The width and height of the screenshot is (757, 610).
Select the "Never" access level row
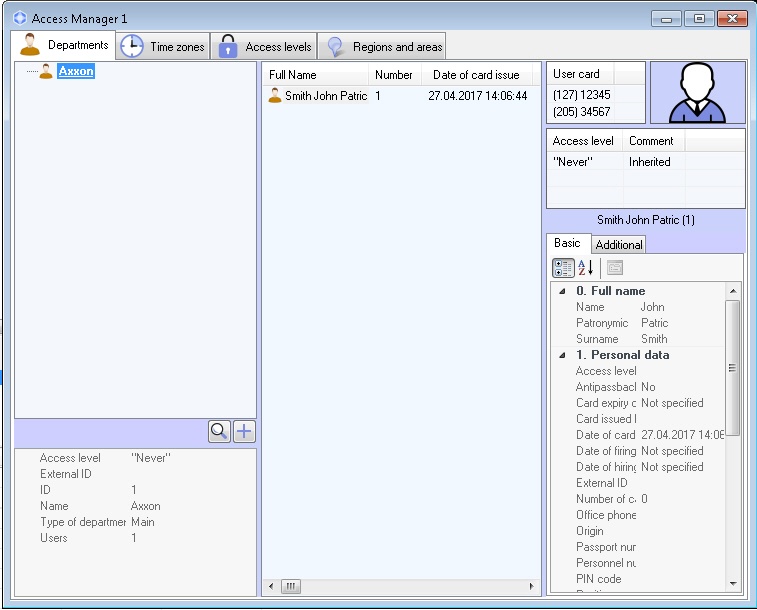tap(572, 162)
